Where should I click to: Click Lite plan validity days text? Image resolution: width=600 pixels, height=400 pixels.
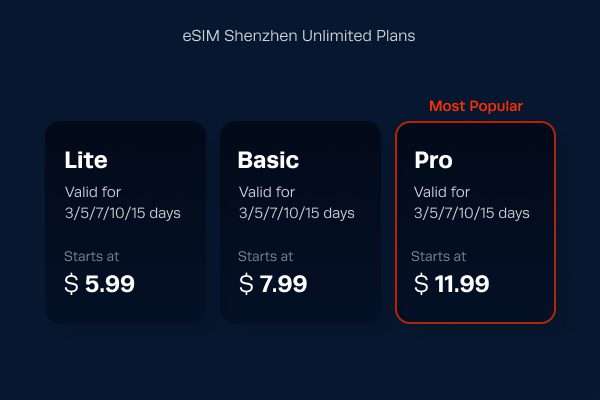122,202
